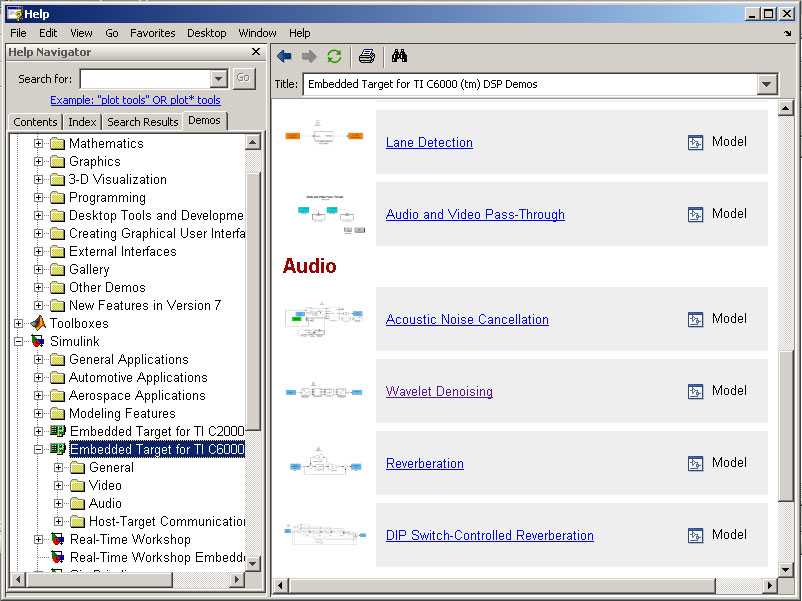Click the Mathematics folder icon
The height and width of the screenshot is (601, 802).
point(58,143)
